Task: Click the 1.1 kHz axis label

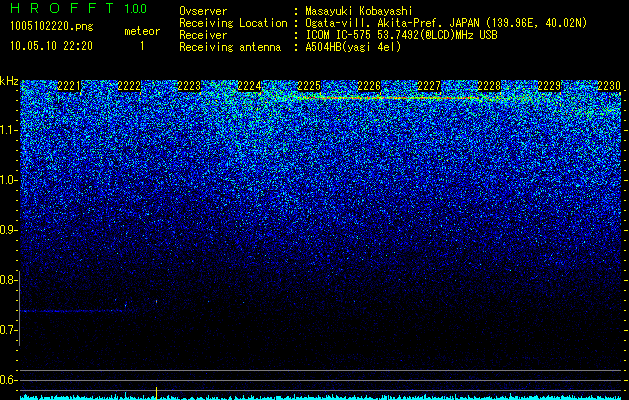Action: [8, 130]
